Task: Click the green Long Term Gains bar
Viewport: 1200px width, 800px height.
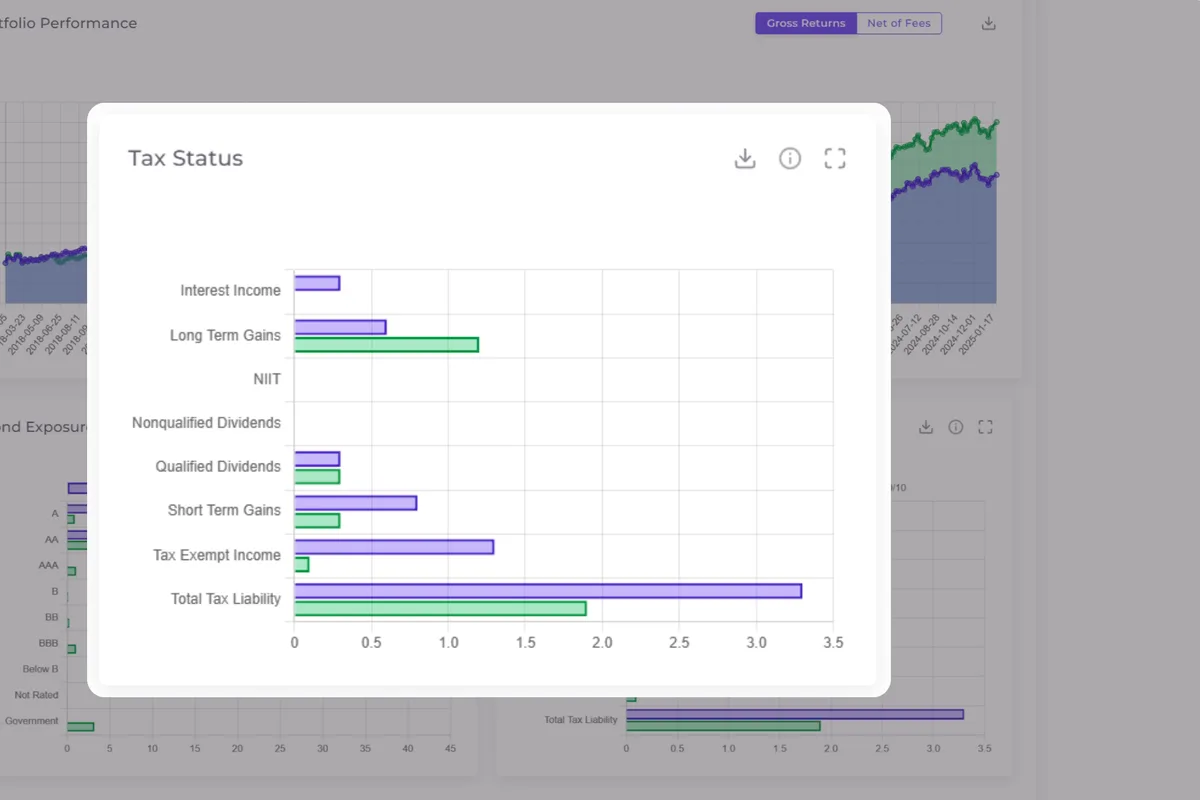Action: 386,345
